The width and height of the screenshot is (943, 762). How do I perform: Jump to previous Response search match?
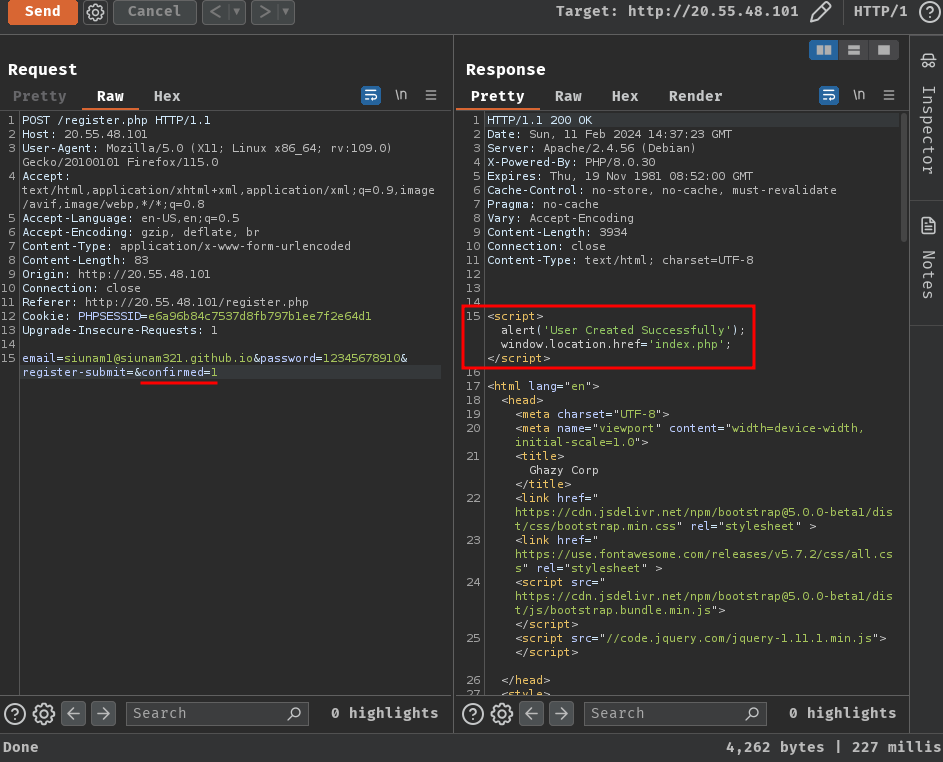tap(532, 714)
